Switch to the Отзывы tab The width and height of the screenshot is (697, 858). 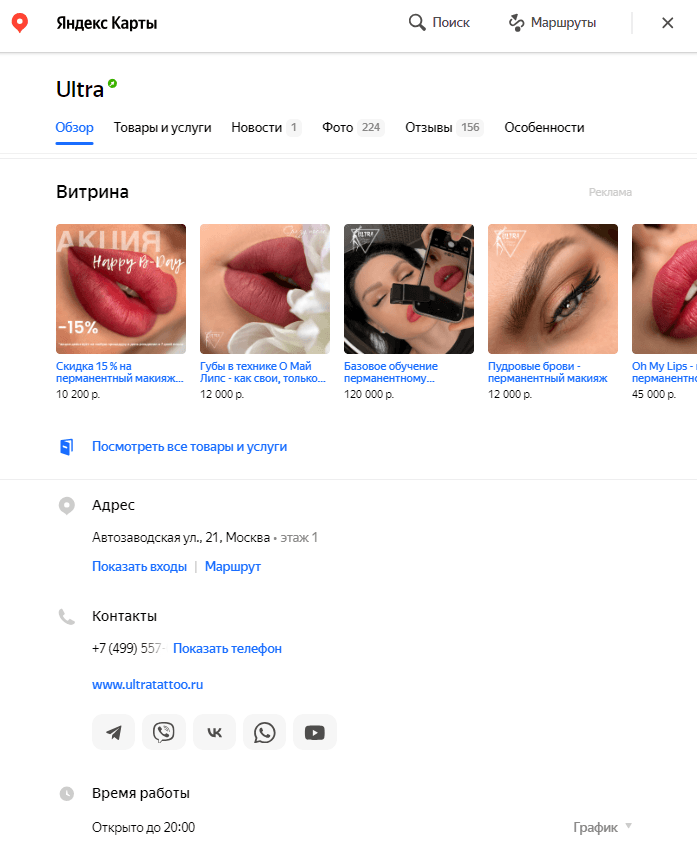444,127
